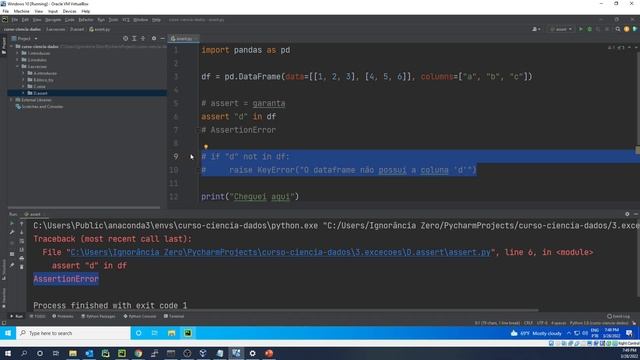Click the Run console horizontal scrollbar
The width and height of the screenshot is (640, 360).
(x=286, y=310)
